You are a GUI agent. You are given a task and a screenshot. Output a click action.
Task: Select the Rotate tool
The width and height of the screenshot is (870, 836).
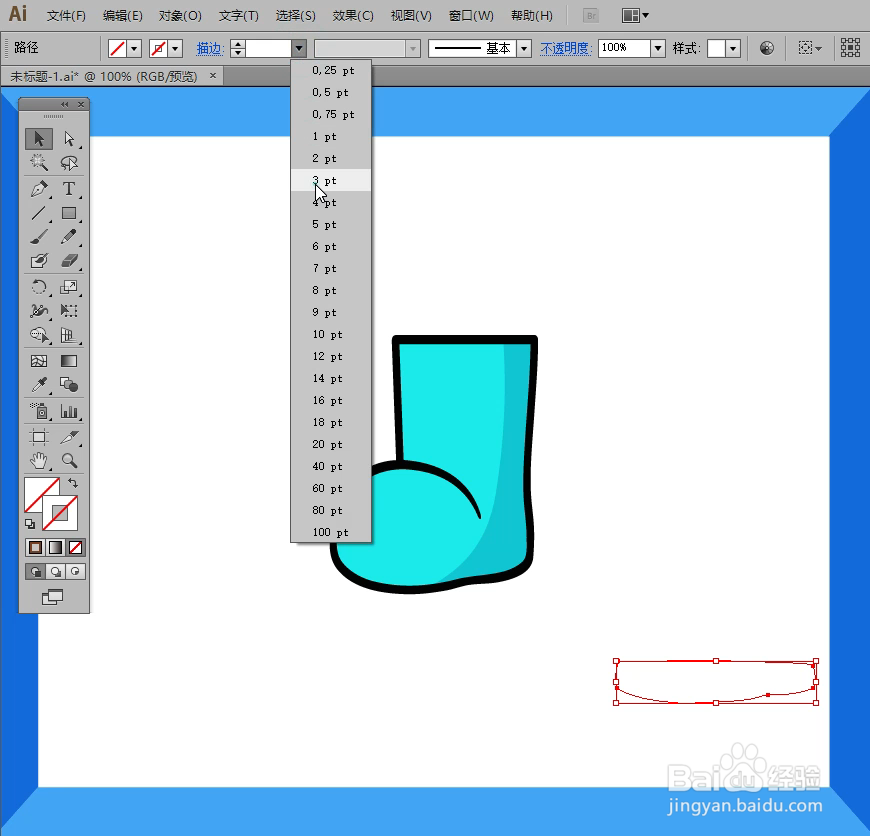point(39,287)
